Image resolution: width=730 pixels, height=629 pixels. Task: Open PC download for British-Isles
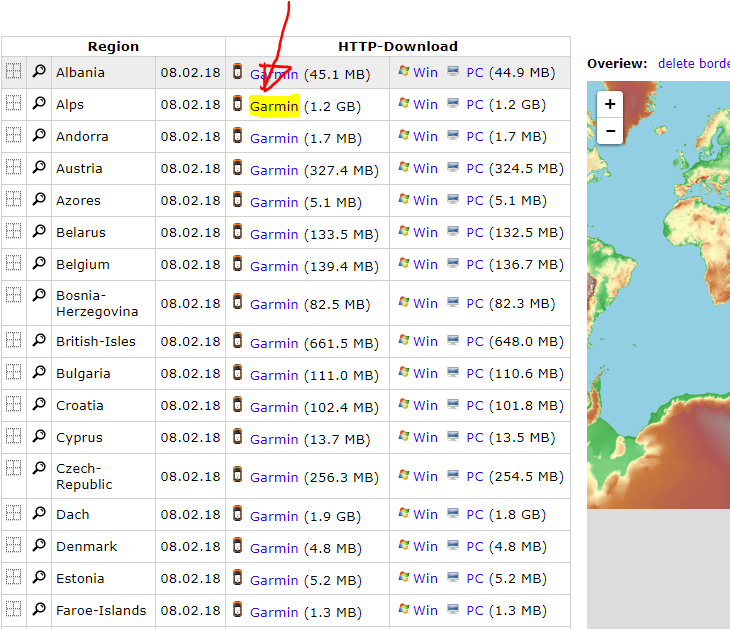(x=475, y=341)
